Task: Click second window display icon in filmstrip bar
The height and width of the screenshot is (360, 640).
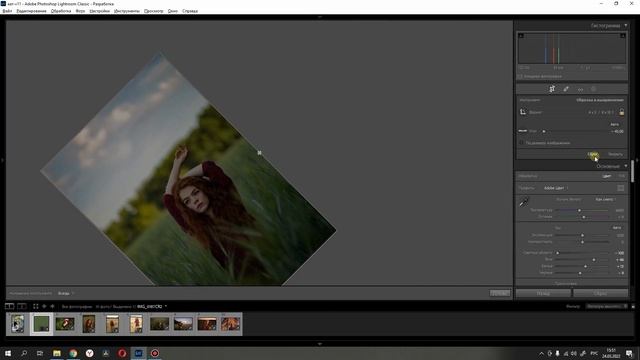Action: 22,306
